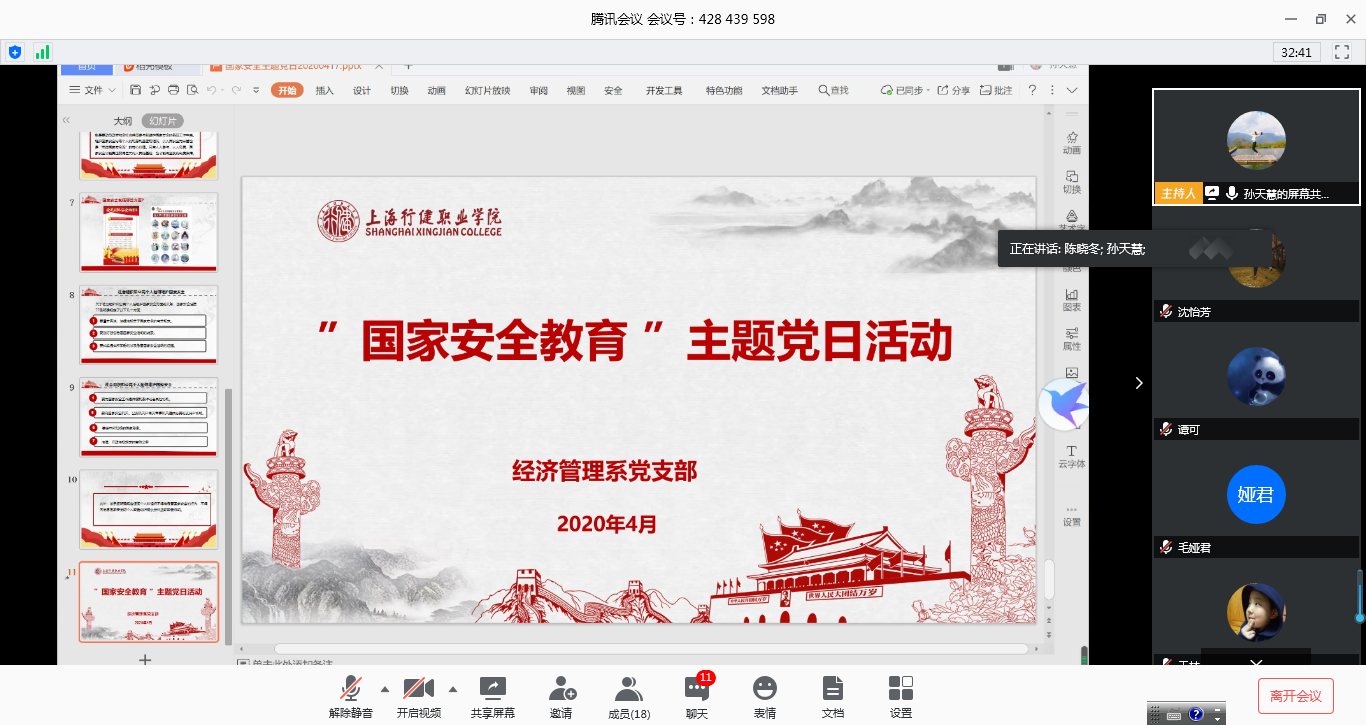Expand video options arrow next to camera
This screenshot has width=1366, height=725.
(453, 689)
